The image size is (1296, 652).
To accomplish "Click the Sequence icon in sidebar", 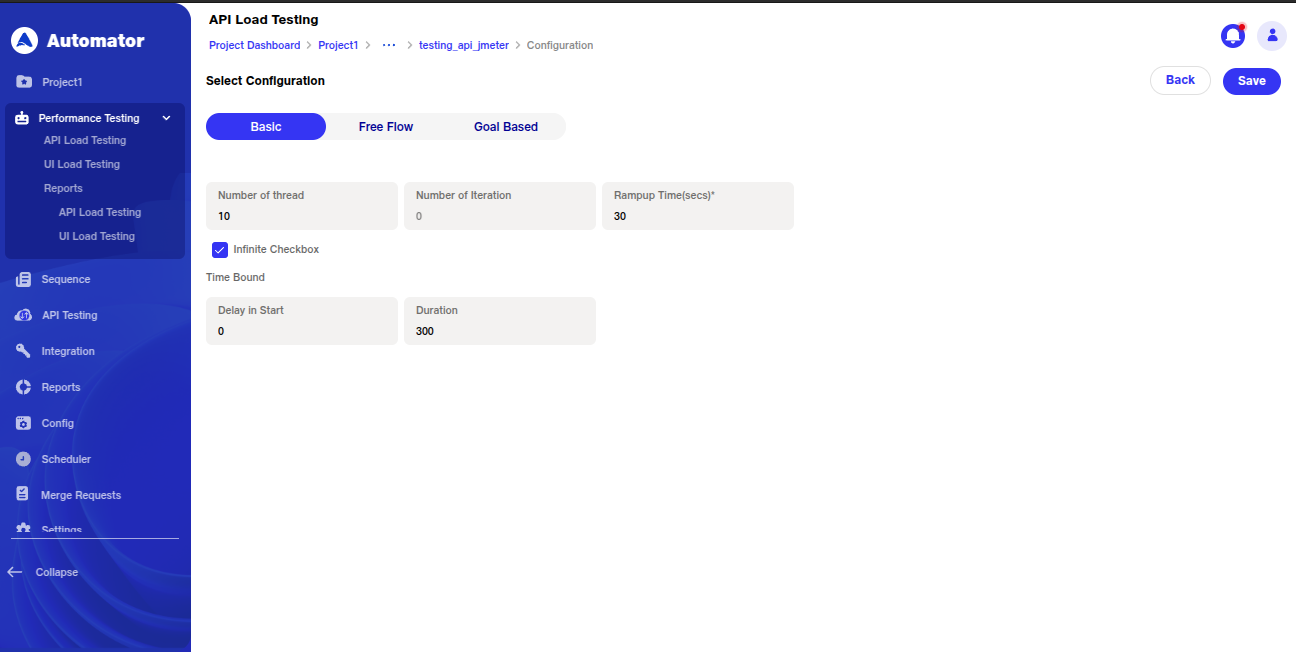I will pos(24,279).
